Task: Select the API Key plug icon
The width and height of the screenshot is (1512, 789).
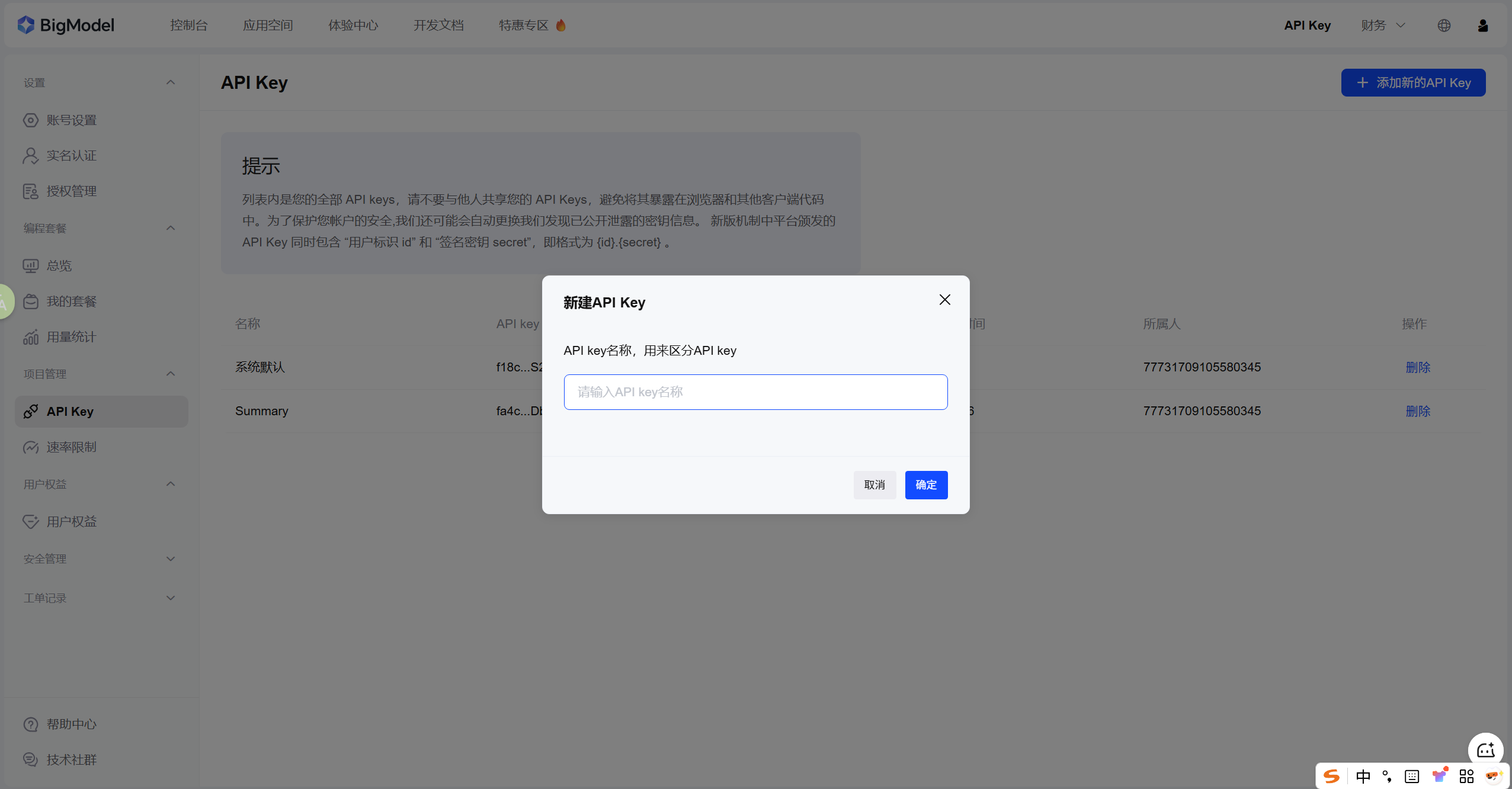Action: [31, 411]
